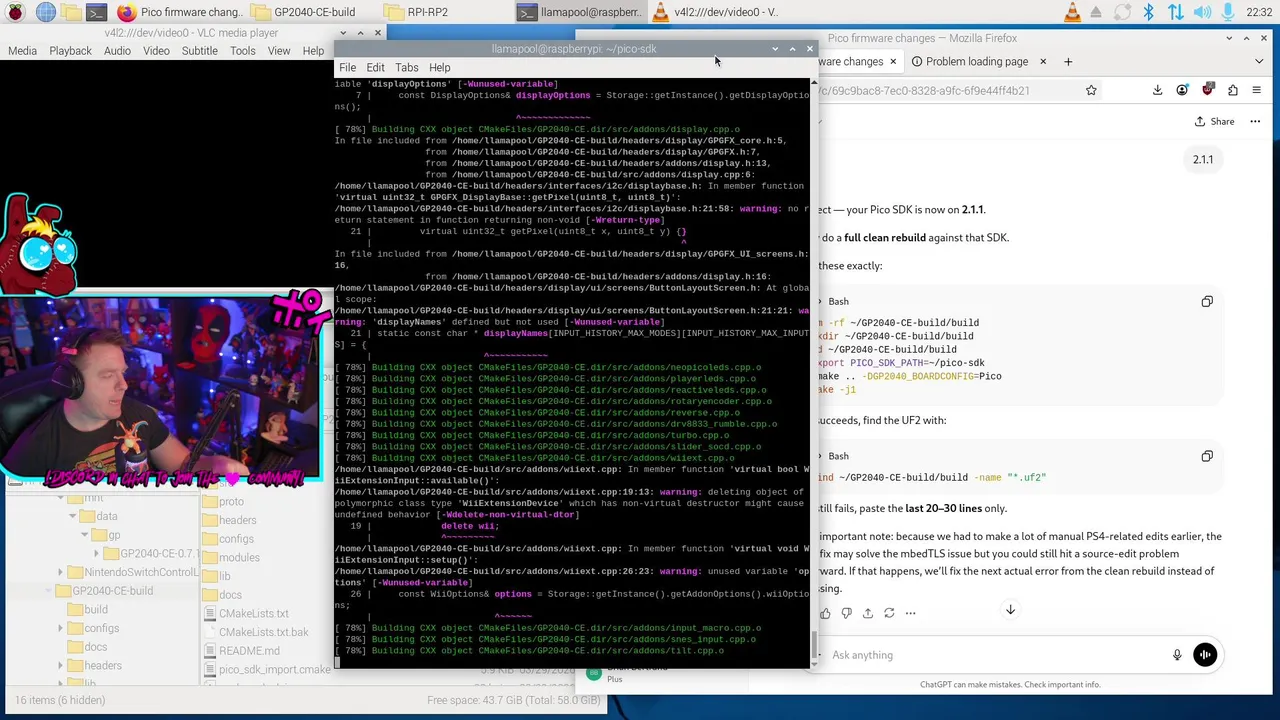The height and width of the screenshot is (720, 1280).
Task: Close the Pico firmware changes tab
Action: (x=891, y=61)
